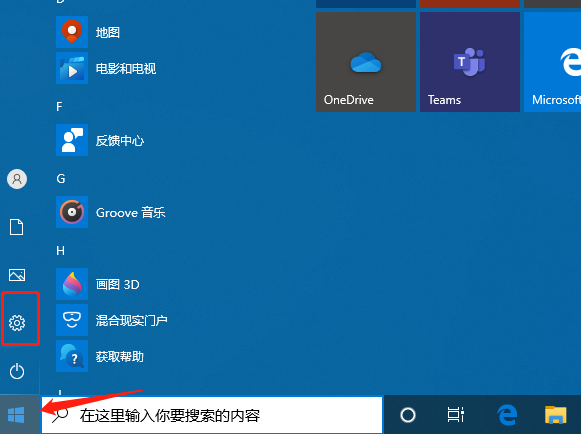Image resolution: width=581 pixels, height=434 pixels.
Task: Open the OneDrive tile
Action: pyautogui.click(x=366, y=62)
